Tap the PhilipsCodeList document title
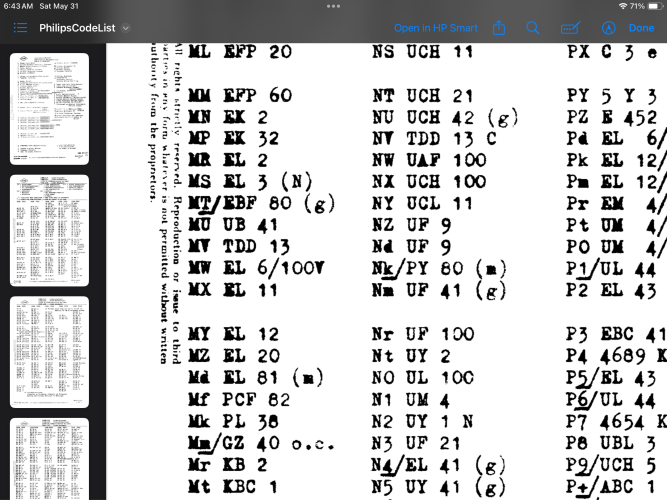The width and height of the screenshot is (667, 500). (x=77, y=28)
